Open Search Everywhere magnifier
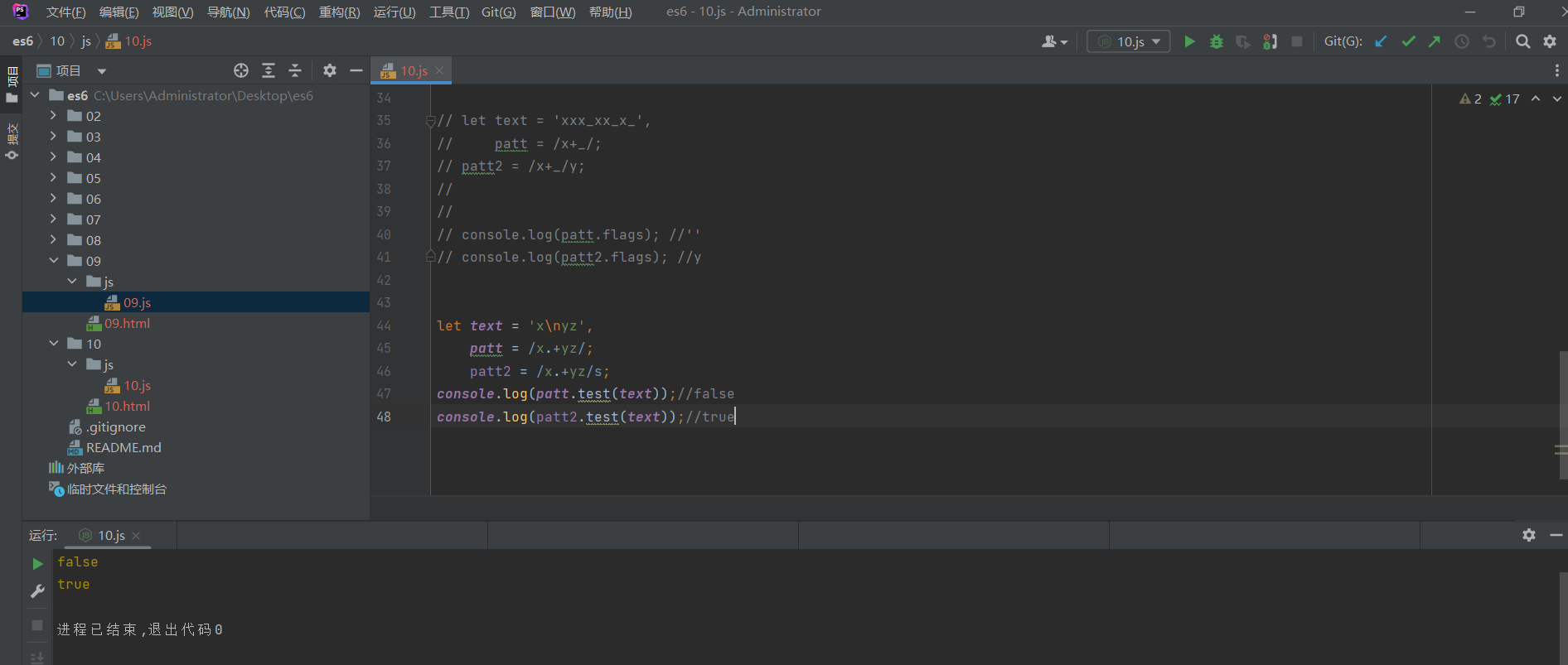The width and height of the screenshot is (1568, 665). [x=1523, y=41]
